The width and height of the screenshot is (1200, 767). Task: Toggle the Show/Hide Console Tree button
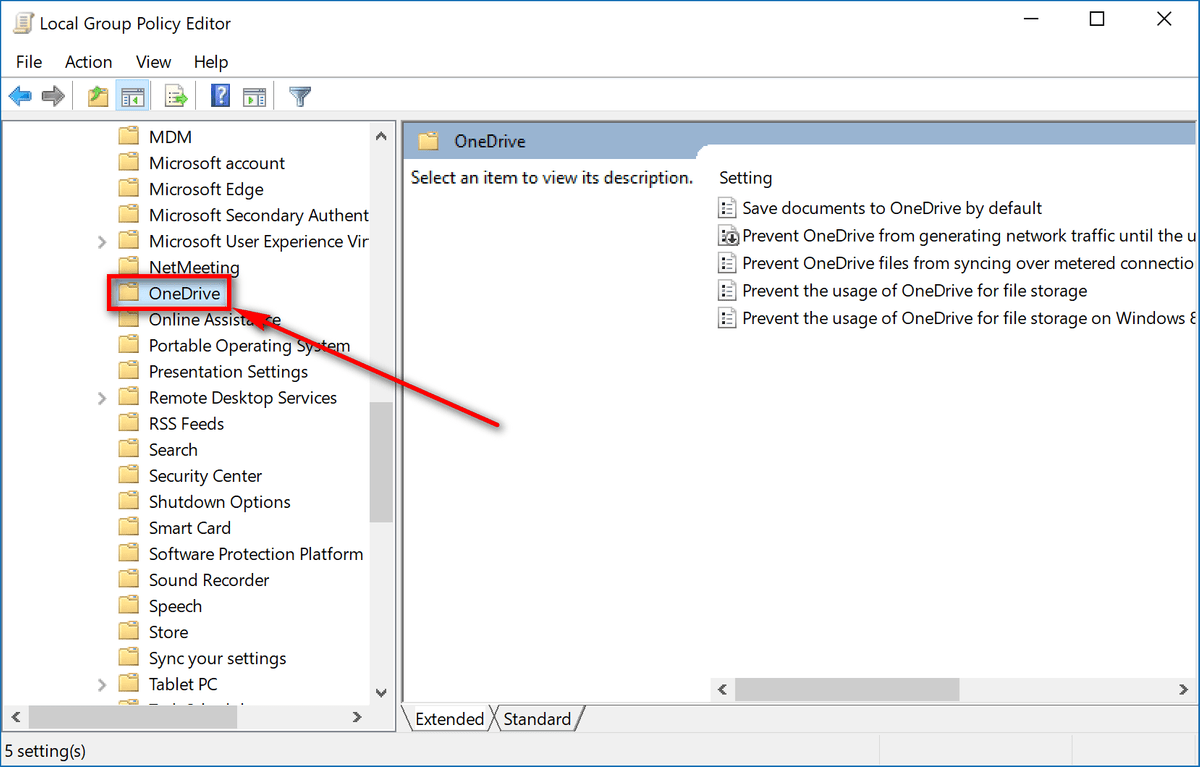132,97
